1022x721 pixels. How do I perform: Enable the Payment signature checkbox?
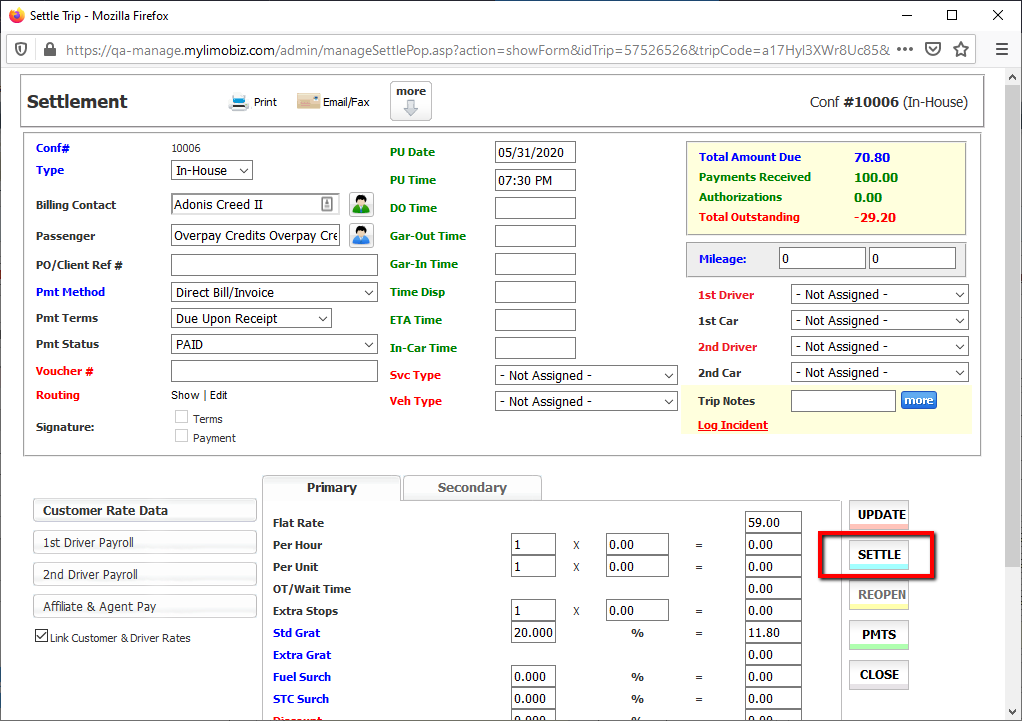point(182,436)
